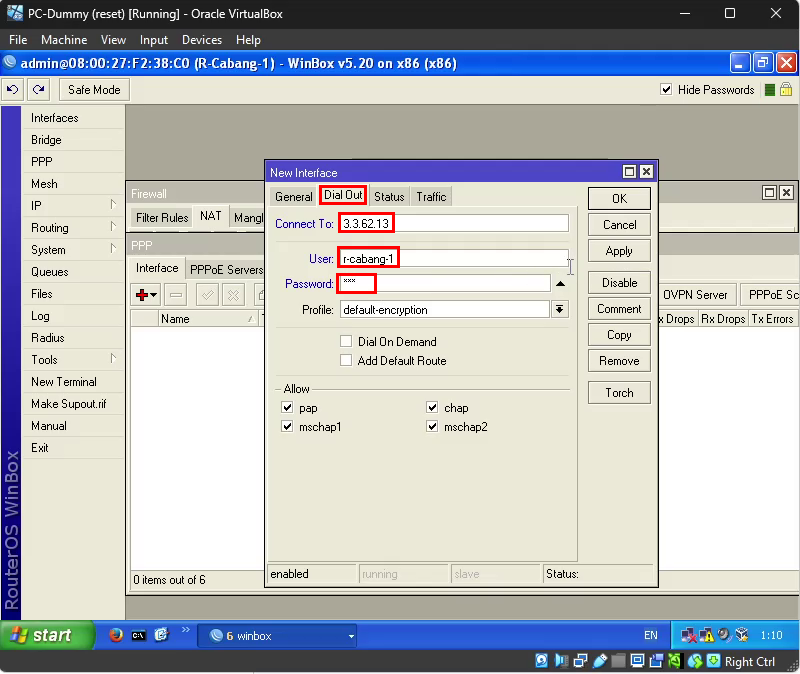Tick the Add Default Route checkbox
Image resolution: width=800 pixels, height=674 pixels.
(347, 361)
